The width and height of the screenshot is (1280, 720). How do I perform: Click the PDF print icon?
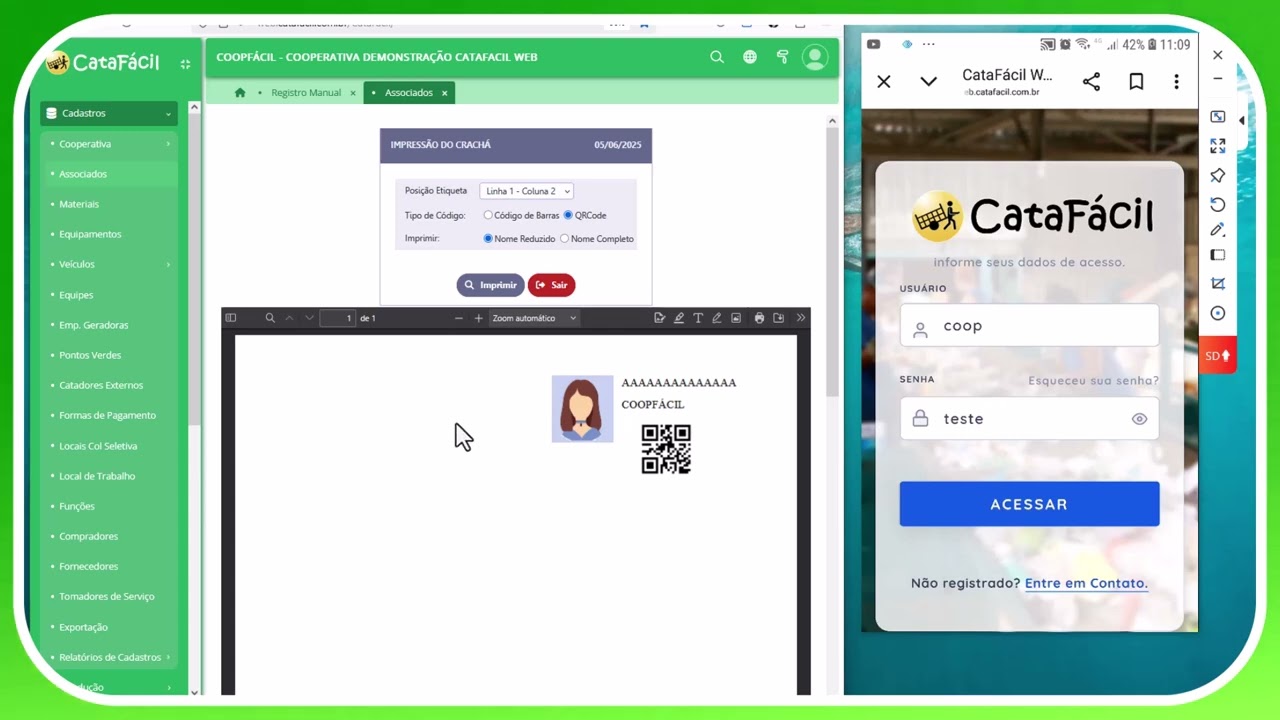point(760,318)
